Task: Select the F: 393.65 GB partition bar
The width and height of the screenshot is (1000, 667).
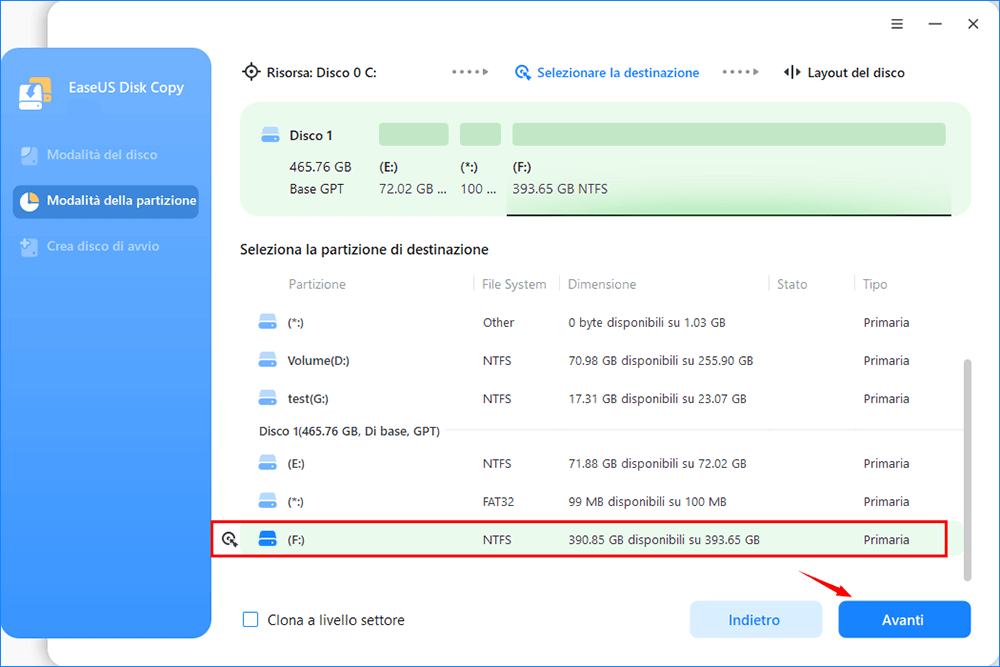Action: pos(728,135)
